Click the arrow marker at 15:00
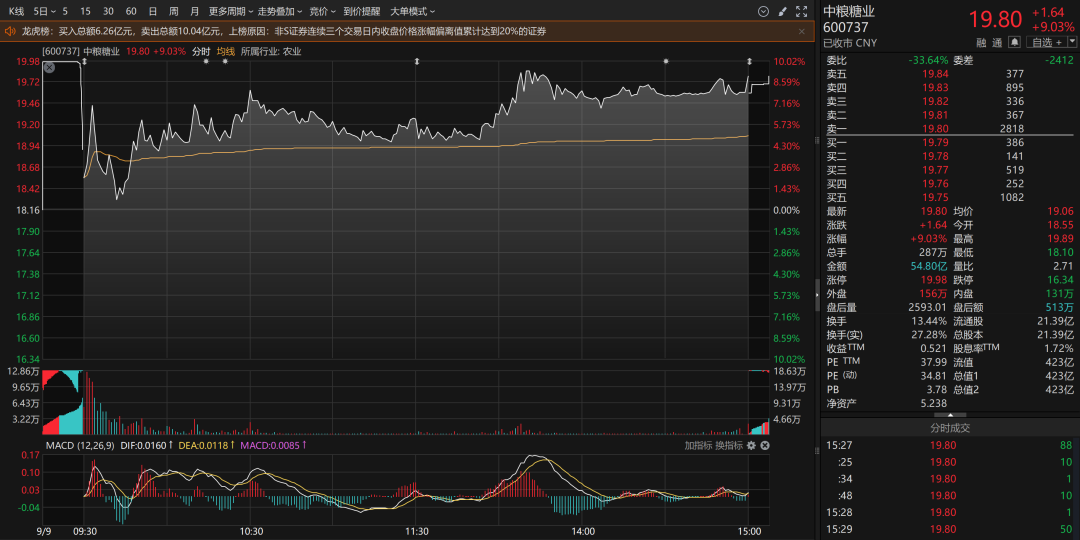This screenshot has width=1080, height=540. click(x=749, y=62)
